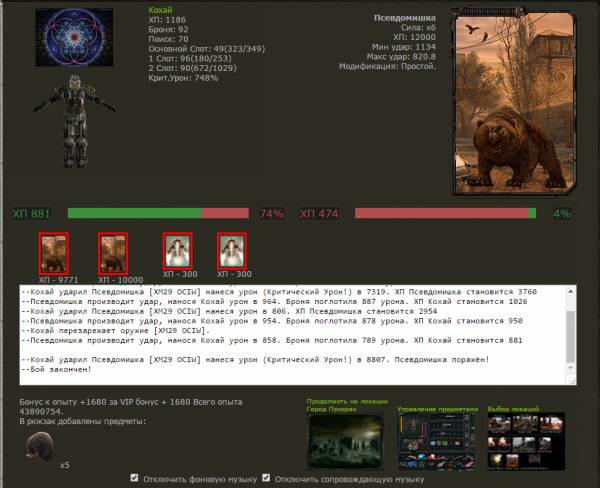
Task: Click the second white creature icon with HP -300
Action: click(x=233, y=252)
